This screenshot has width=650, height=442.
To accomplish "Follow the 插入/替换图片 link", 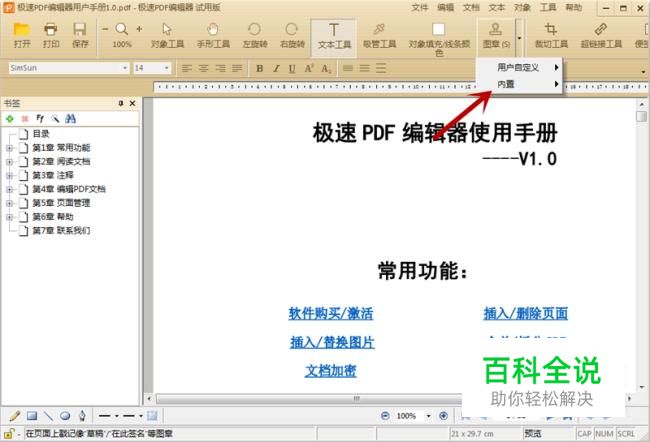I will 332,342.
